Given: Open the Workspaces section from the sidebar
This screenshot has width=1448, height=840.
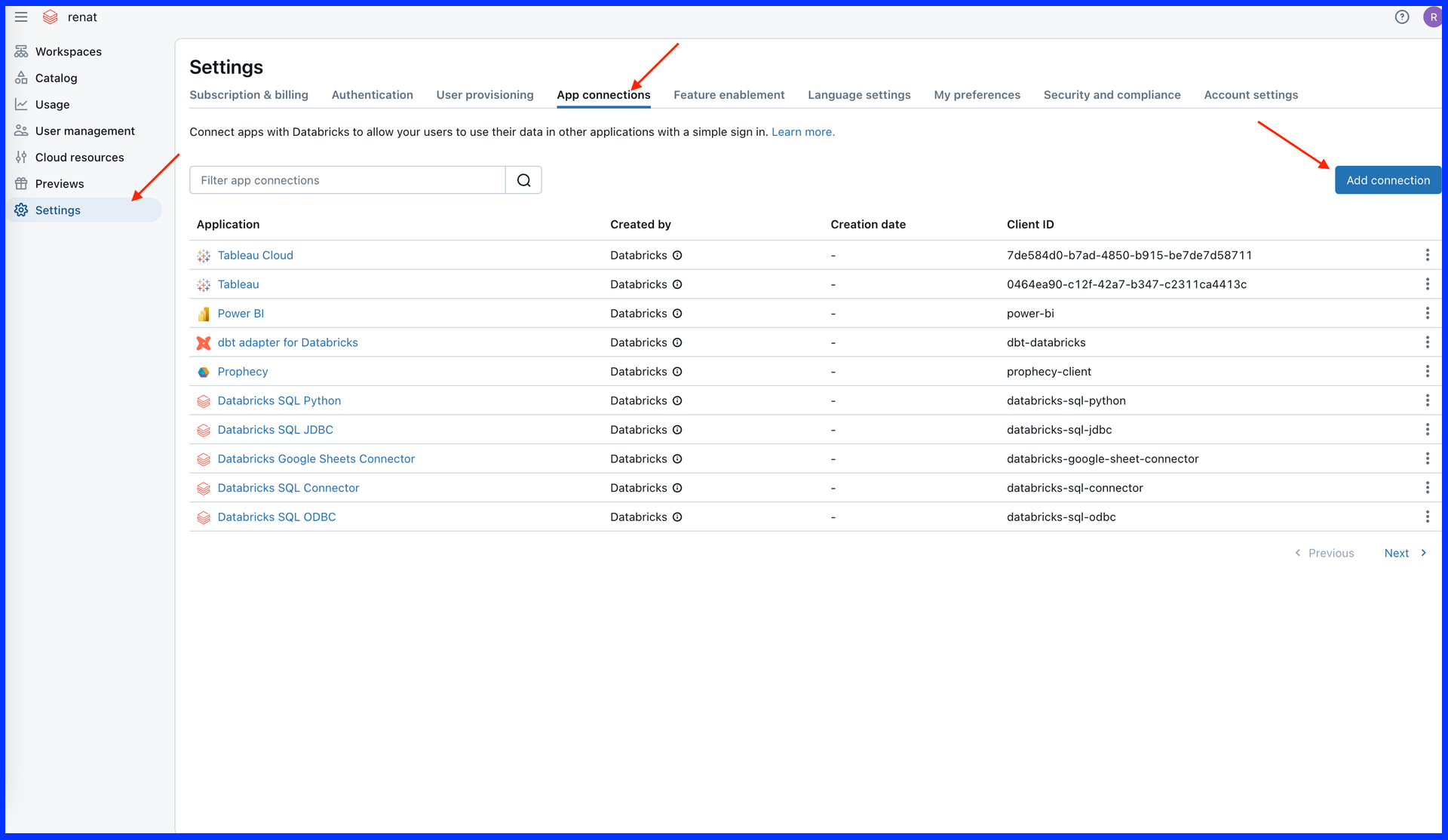Looking at the screenshot, I should coord(20,51).
